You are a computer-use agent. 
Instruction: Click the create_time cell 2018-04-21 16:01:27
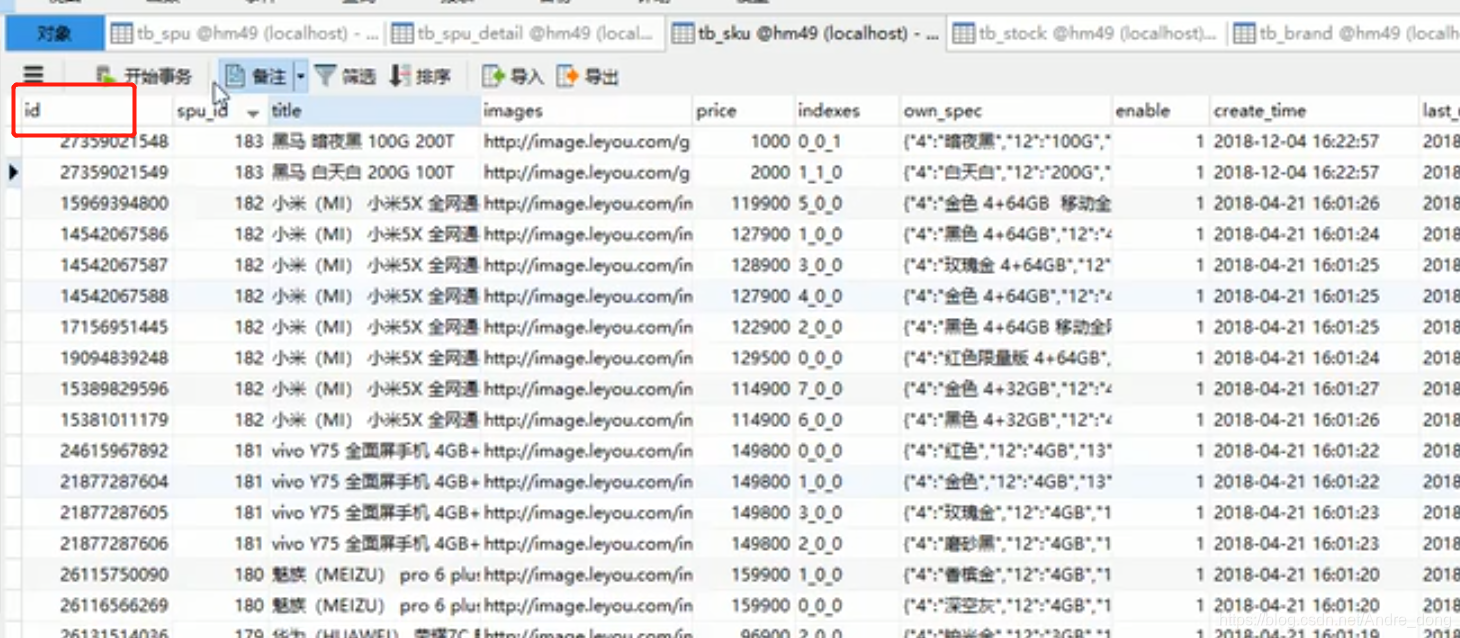click(x=1314, y=389)
